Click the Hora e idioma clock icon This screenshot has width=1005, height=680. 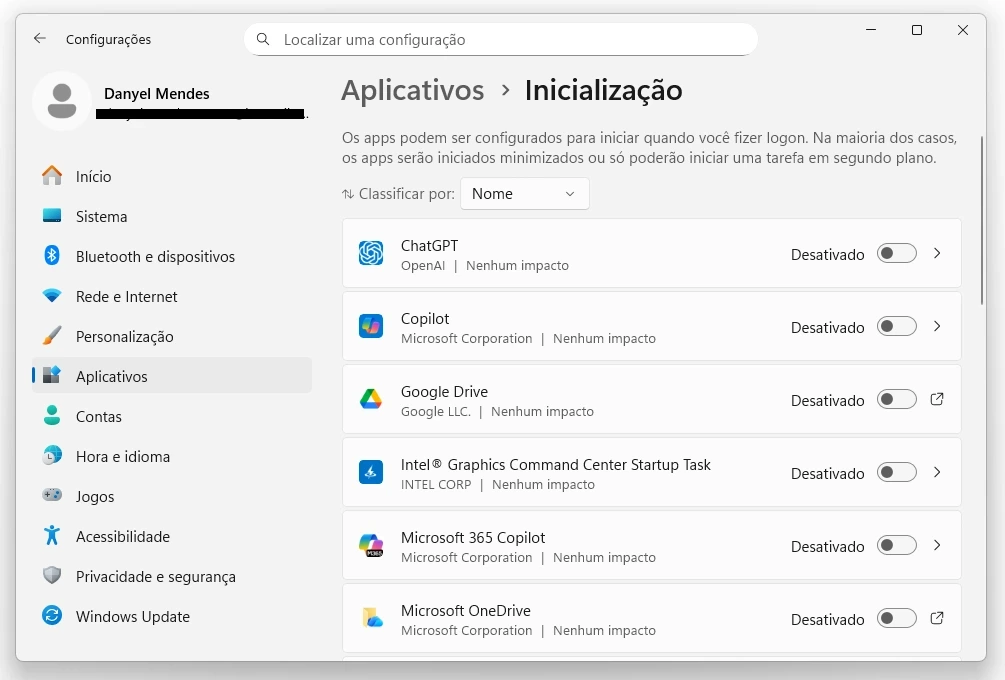(52, 455)
